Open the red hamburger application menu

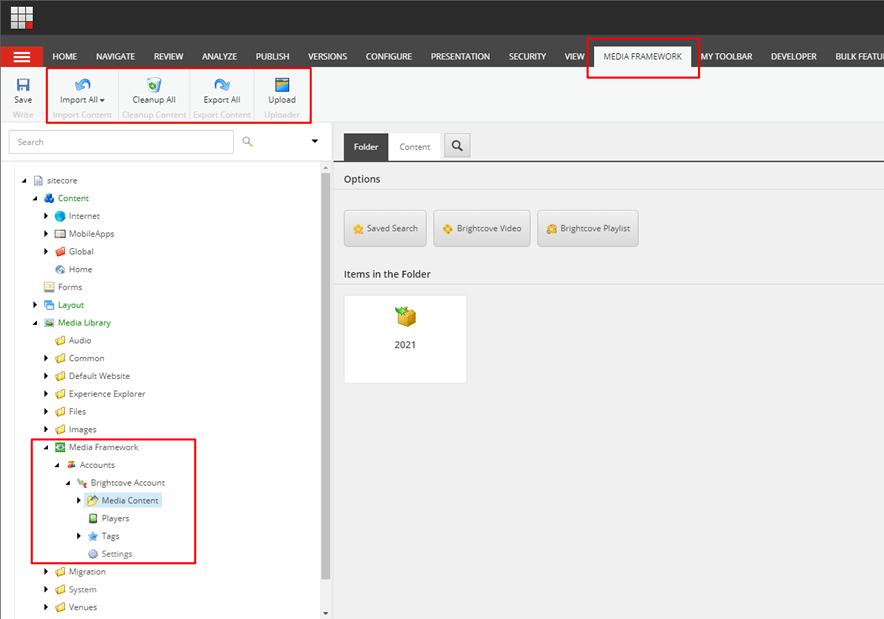point(22,57)
